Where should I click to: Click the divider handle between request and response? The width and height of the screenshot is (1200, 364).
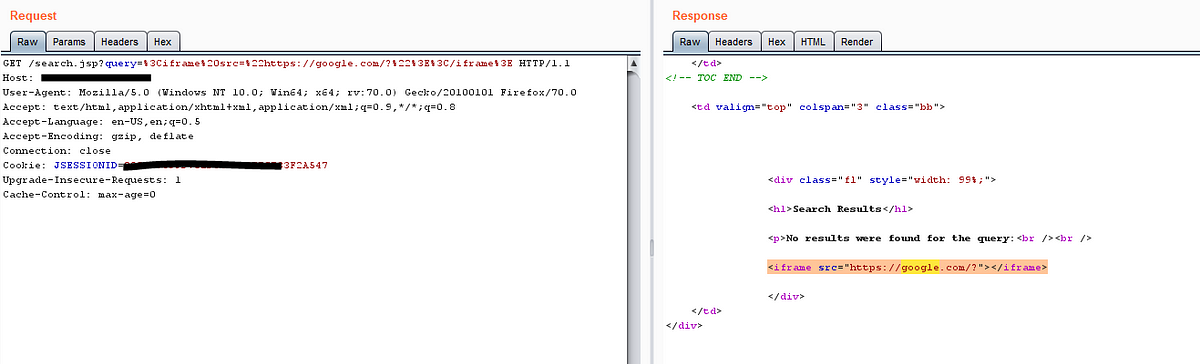651,247
